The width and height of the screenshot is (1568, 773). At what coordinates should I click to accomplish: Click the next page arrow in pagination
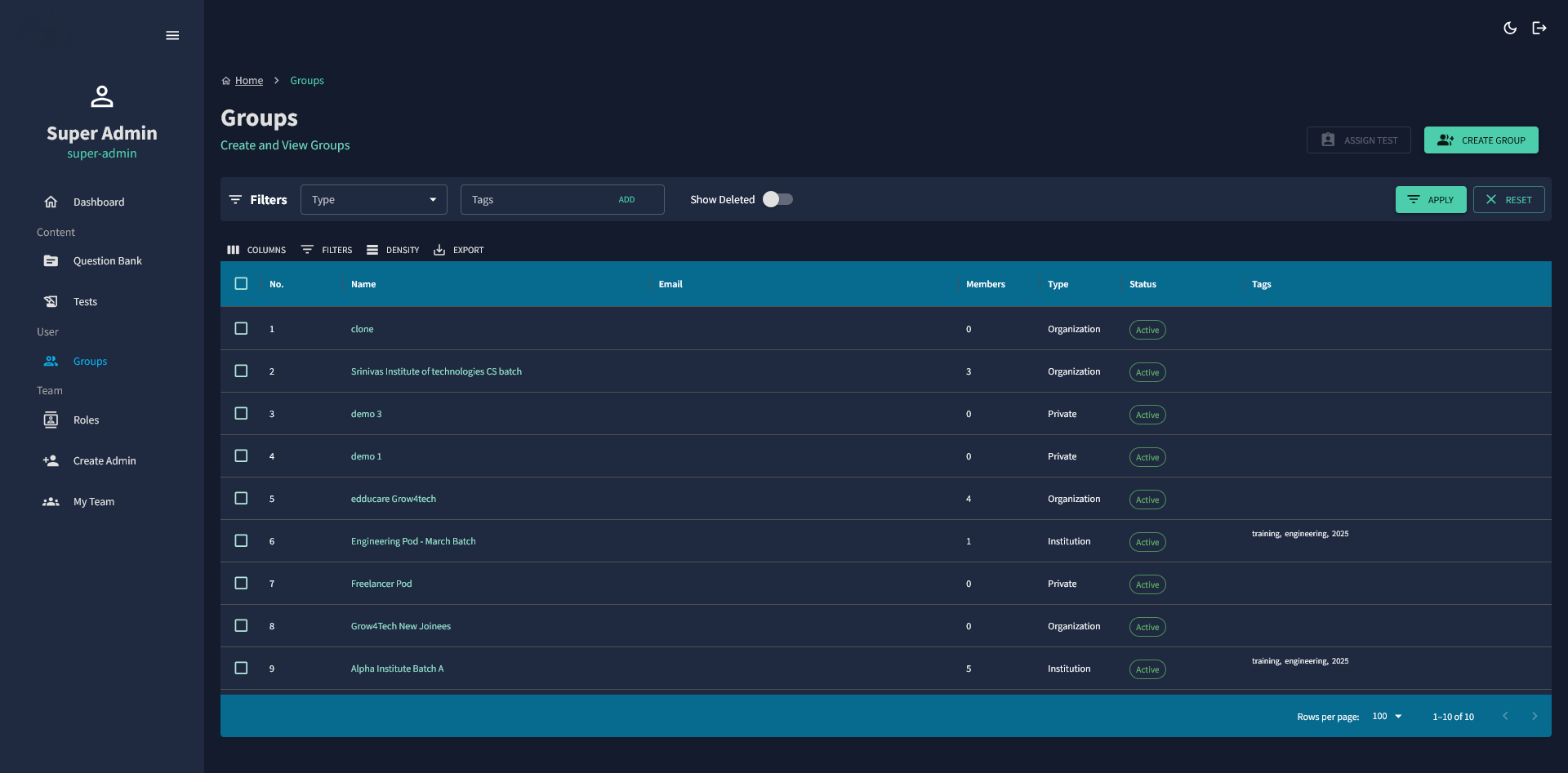[1535, 716]
